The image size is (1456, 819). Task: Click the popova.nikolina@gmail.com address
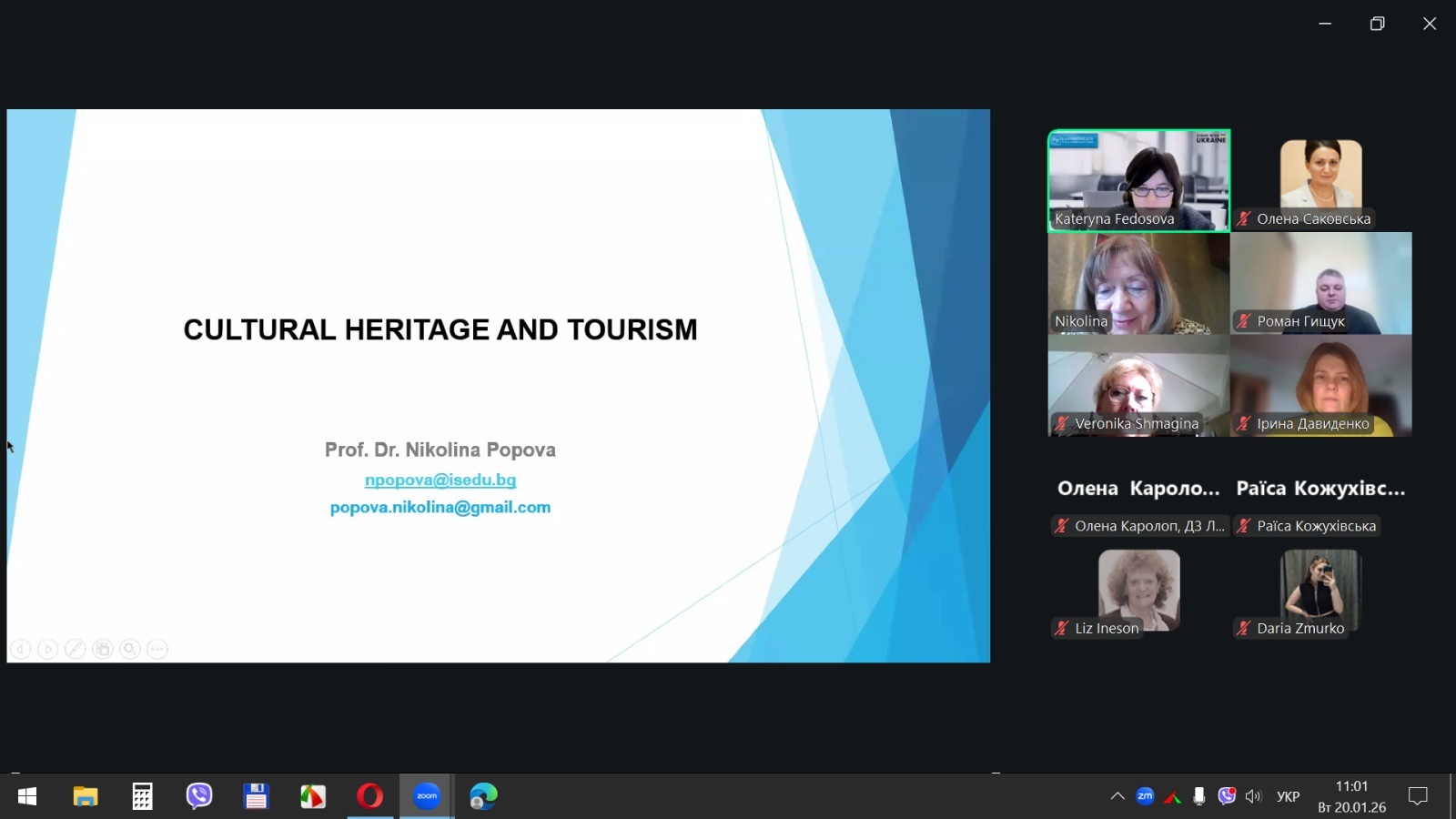pos(440,507)
